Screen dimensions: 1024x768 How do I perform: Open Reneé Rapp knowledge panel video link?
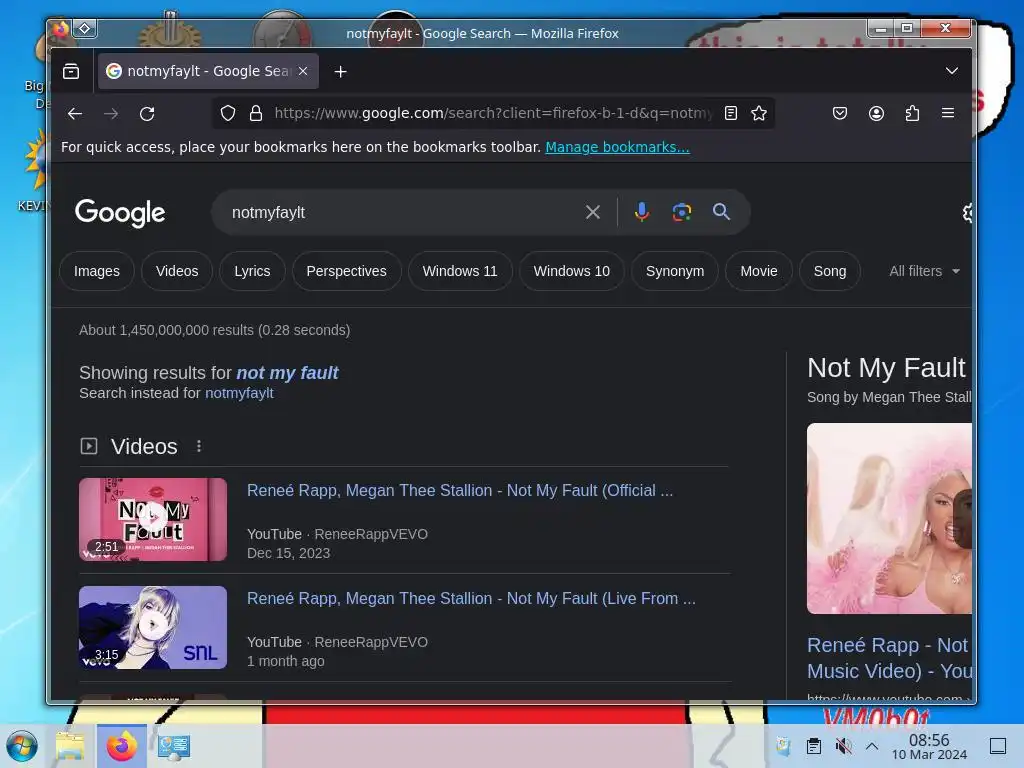pos(889,658)
